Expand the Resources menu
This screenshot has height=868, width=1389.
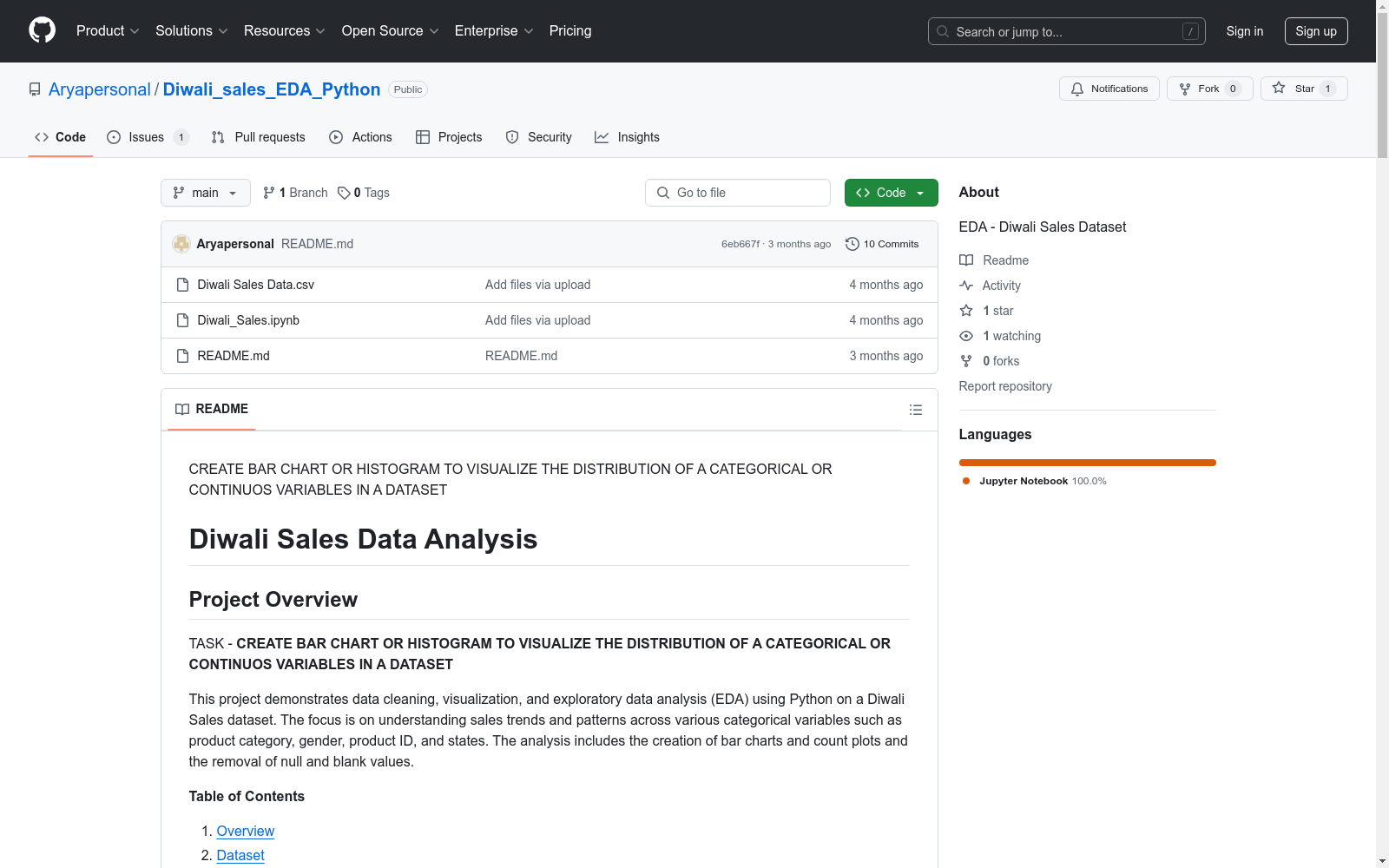[x=284, y=31]
